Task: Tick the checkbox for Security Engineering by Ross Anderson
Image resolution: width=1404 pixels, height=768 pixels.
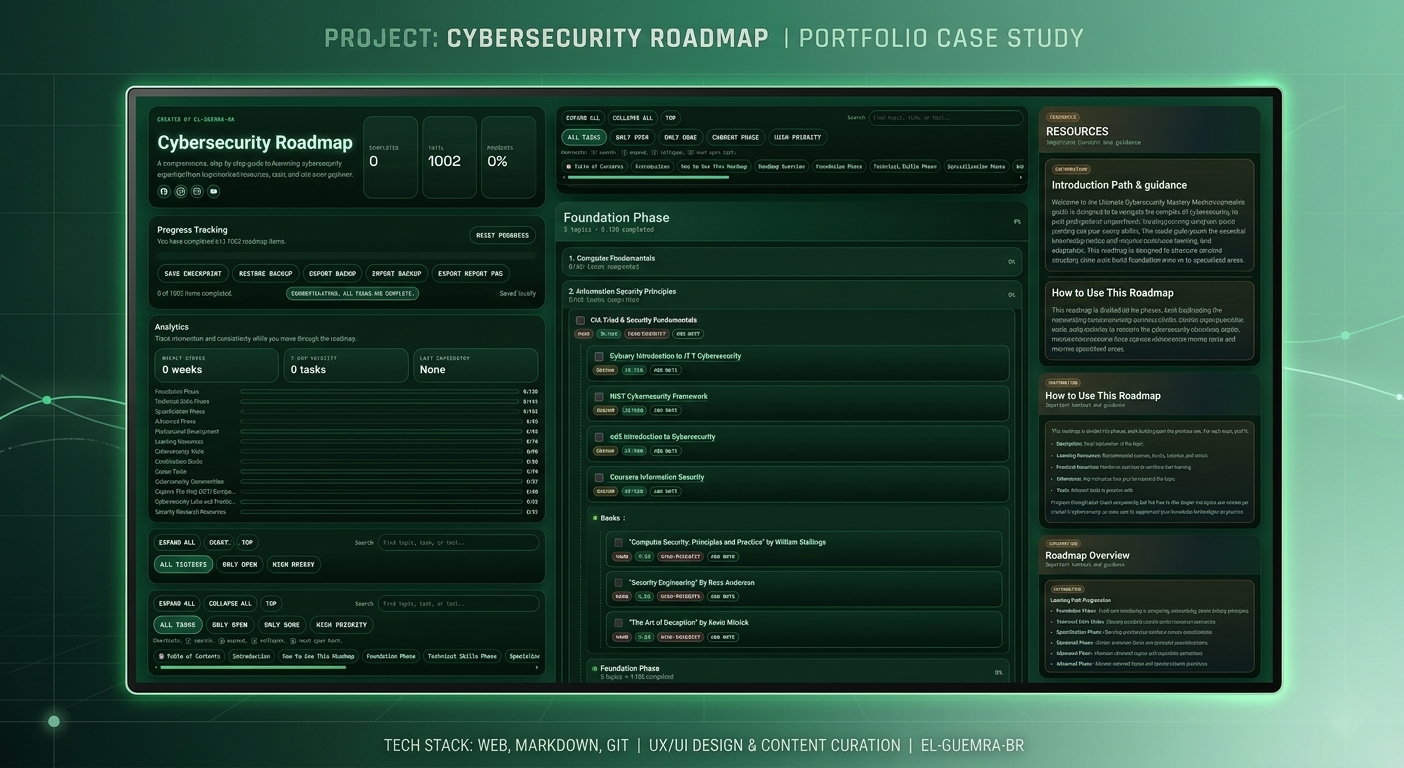Action: [x=618, y=582]
